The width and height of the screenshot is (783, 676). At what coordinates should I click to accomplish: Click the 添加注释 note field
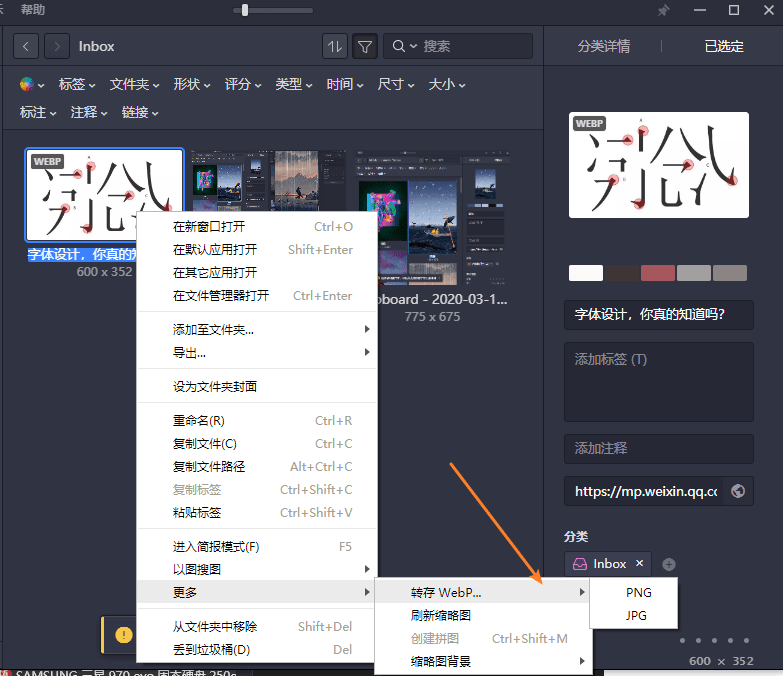(x=659, y=448)
